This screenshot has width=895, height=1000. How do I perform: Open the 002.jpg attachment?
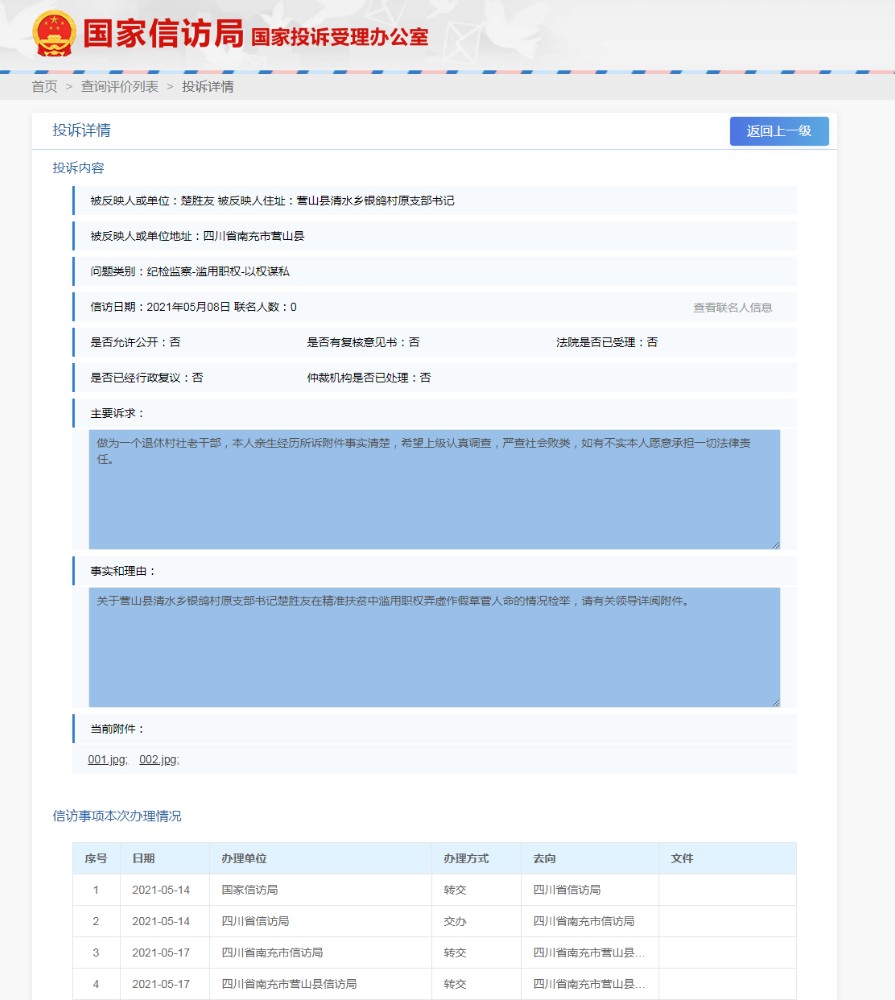(158, 760)
